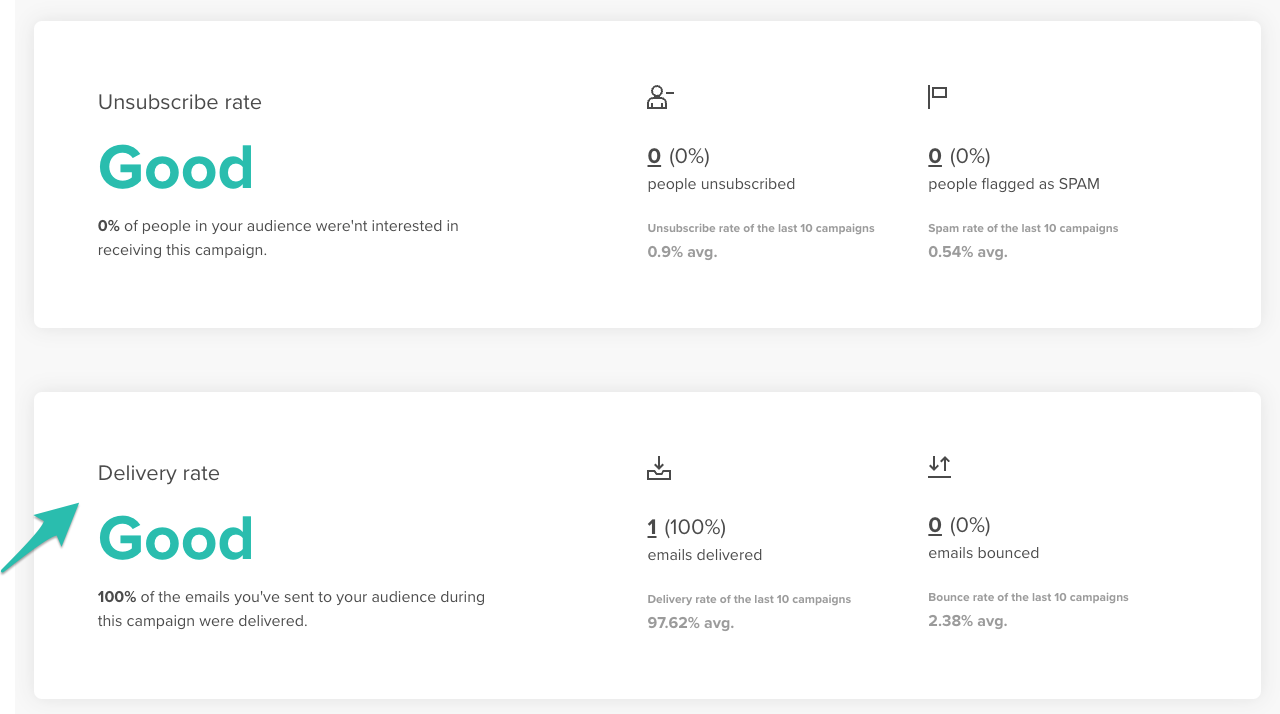The height and width of the screenshot is (714, 1280).
Task: Click the "Delivery rate of the last 10 campaigns" caption
Action: point(749,599)
